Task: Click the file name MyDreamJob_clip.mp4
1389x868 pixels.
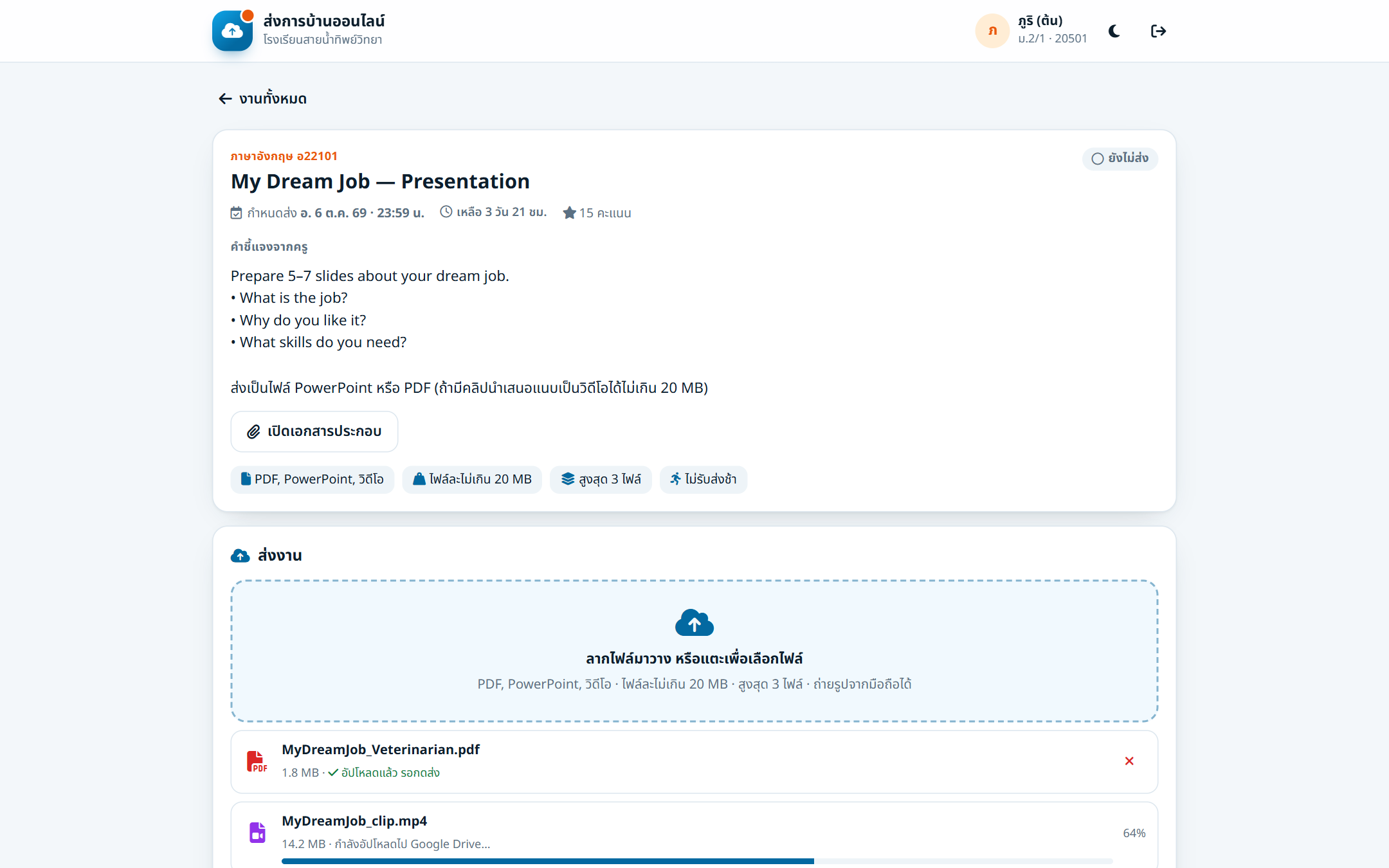Action: pyautogui.click(x=354, y=821)
